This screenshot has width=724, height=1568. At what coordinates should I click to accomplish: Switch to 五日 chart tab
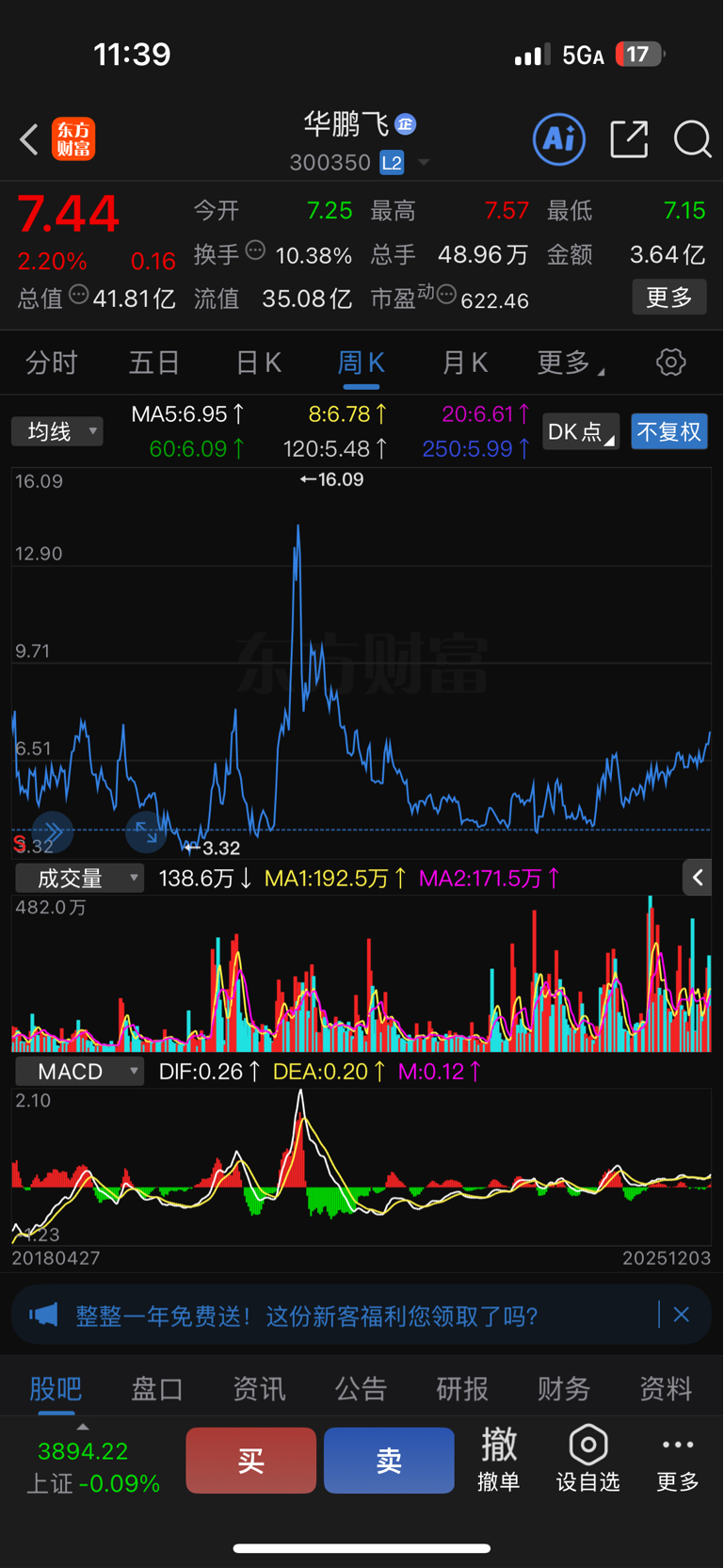pyautogui.click(x=154, y=363)
